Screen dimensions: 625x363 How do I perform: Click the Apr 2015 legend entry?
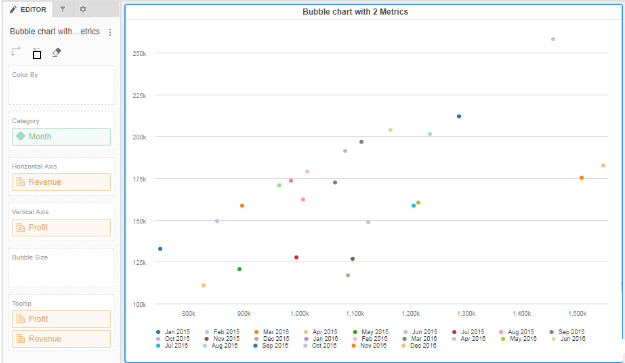coord(320,332)
